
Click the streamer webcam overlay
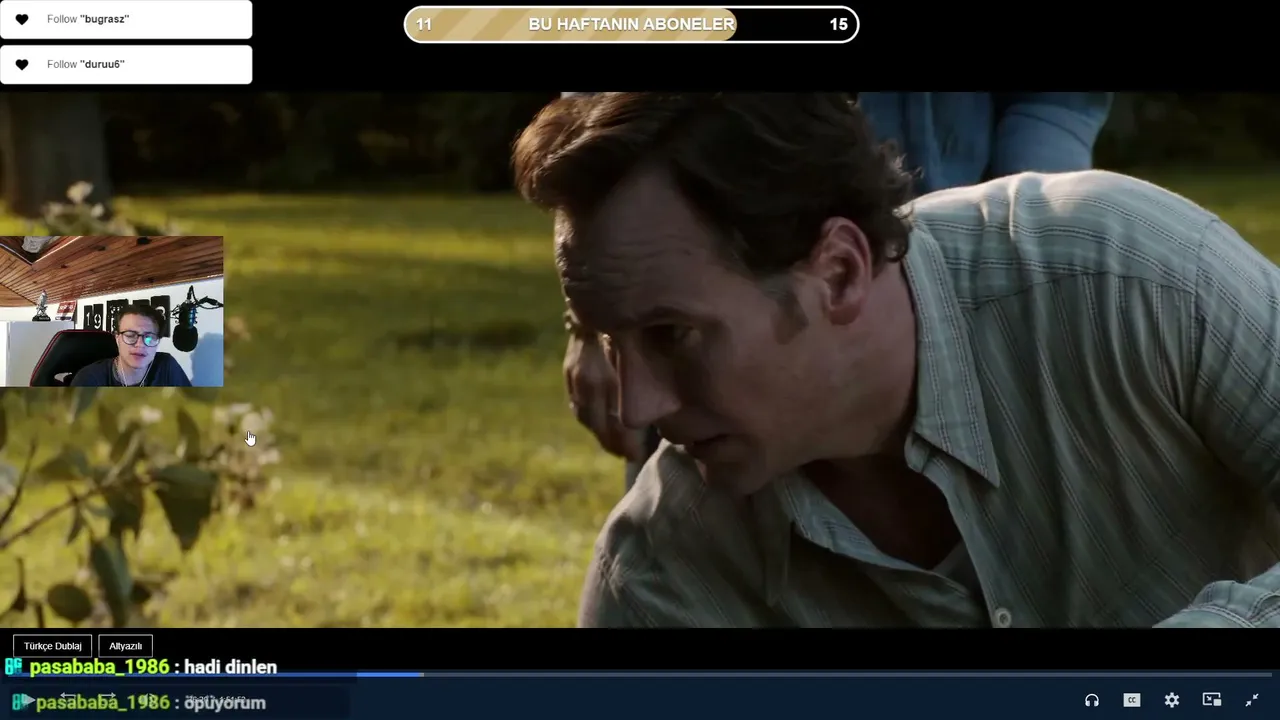[112, 311]
